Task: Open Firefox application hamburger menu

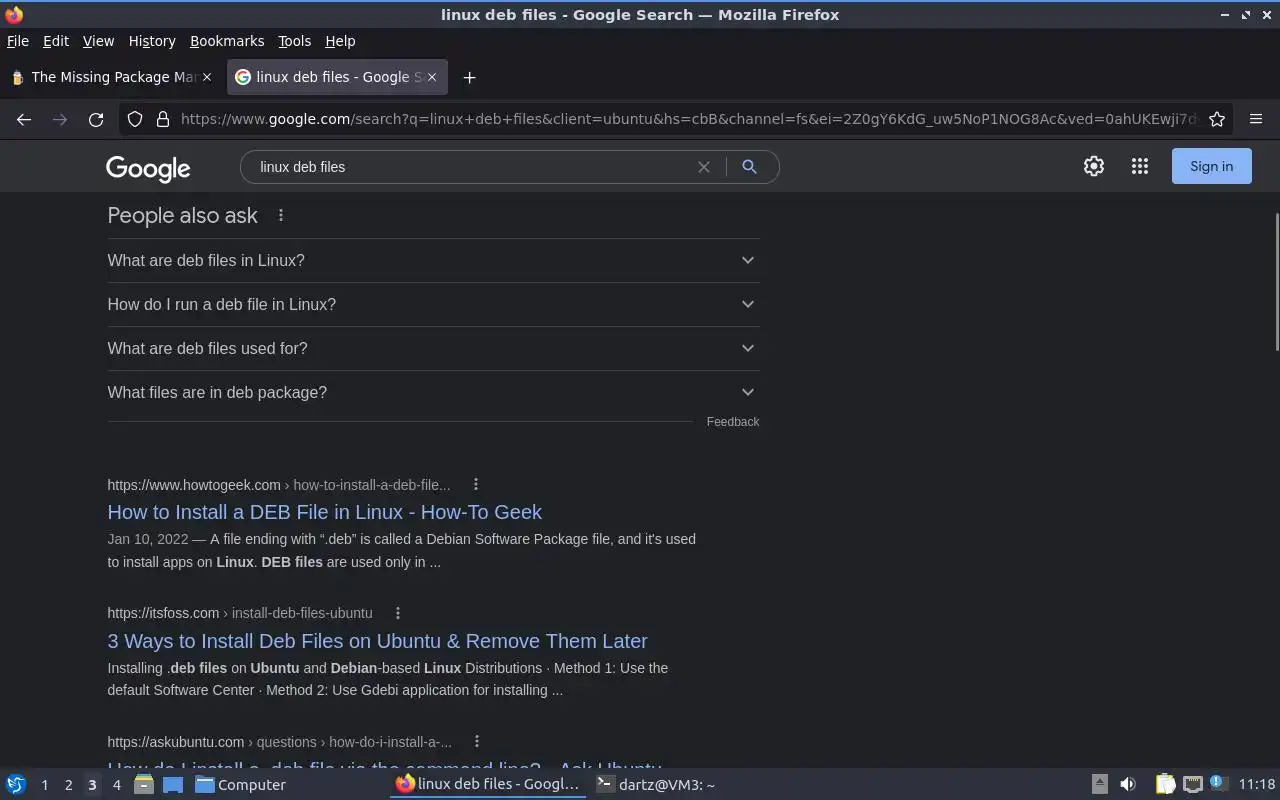Action: (1256, 119)
